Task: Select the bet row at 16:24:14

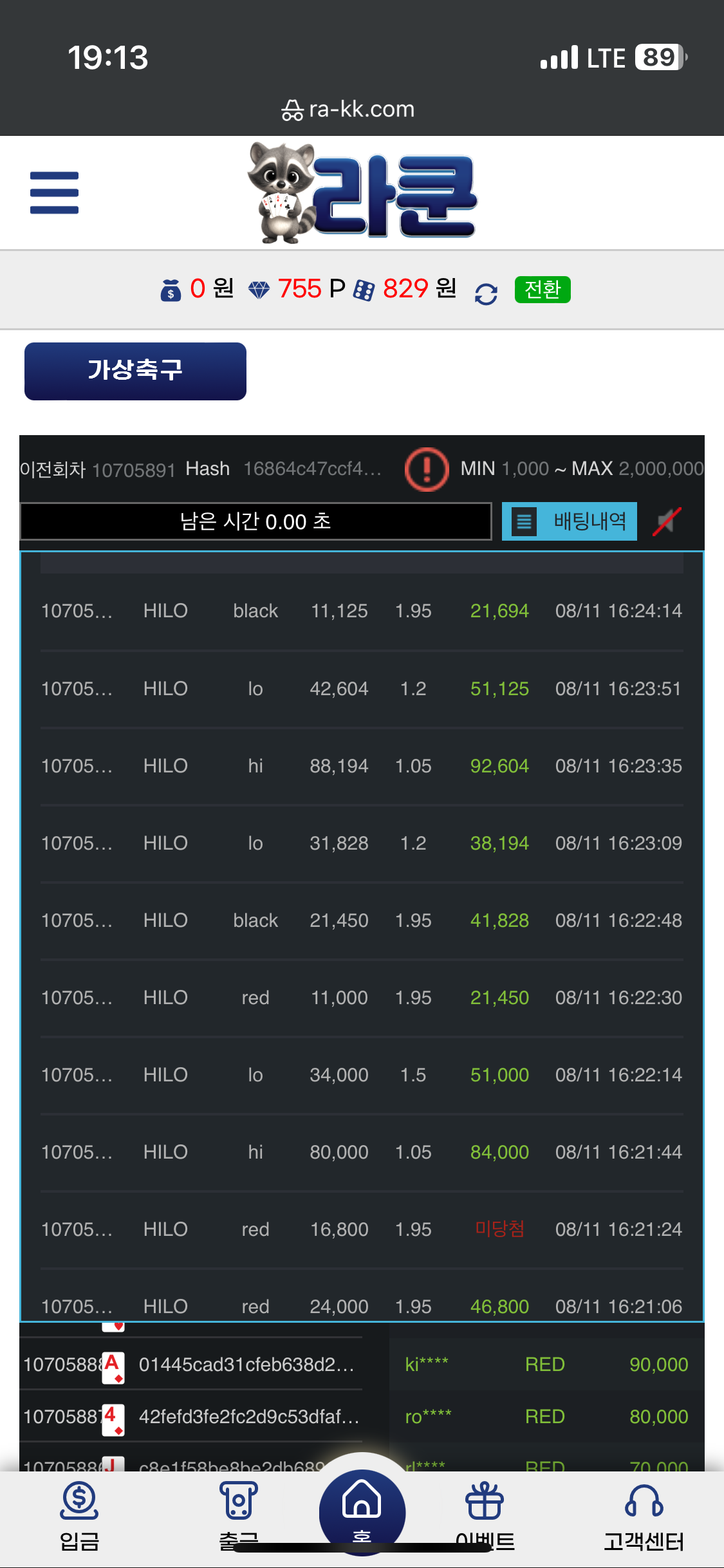Action: tap(362, 611)
